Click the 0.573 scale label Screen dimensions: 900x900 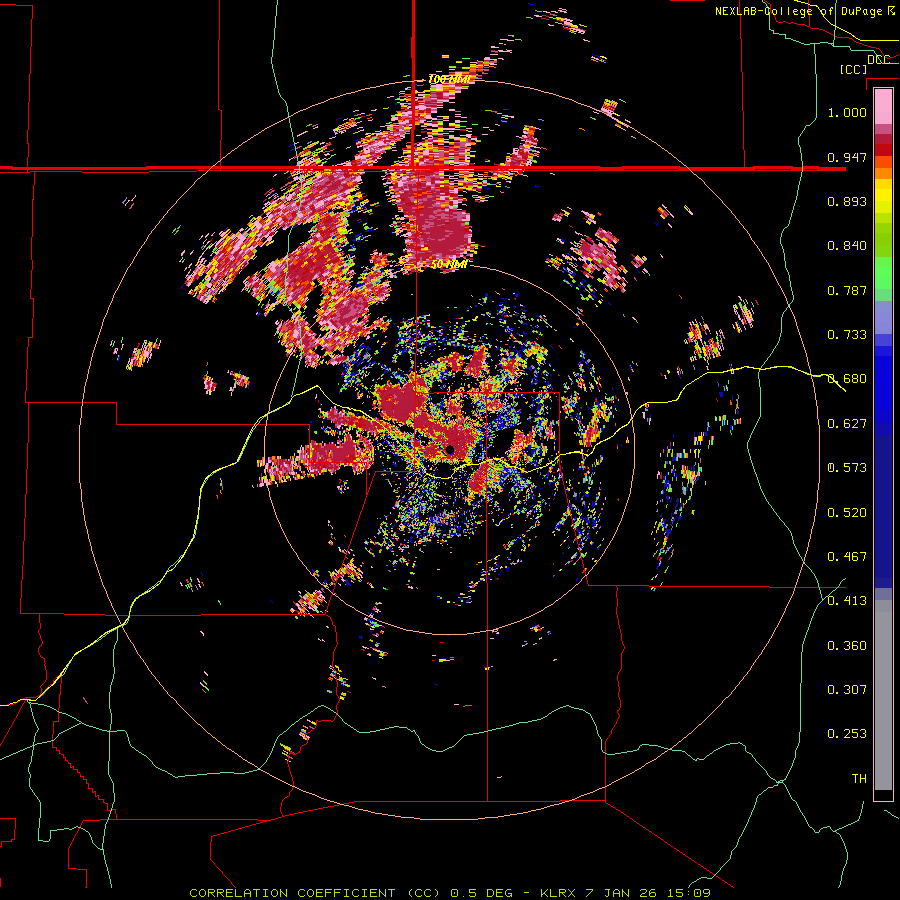[847, 468]
